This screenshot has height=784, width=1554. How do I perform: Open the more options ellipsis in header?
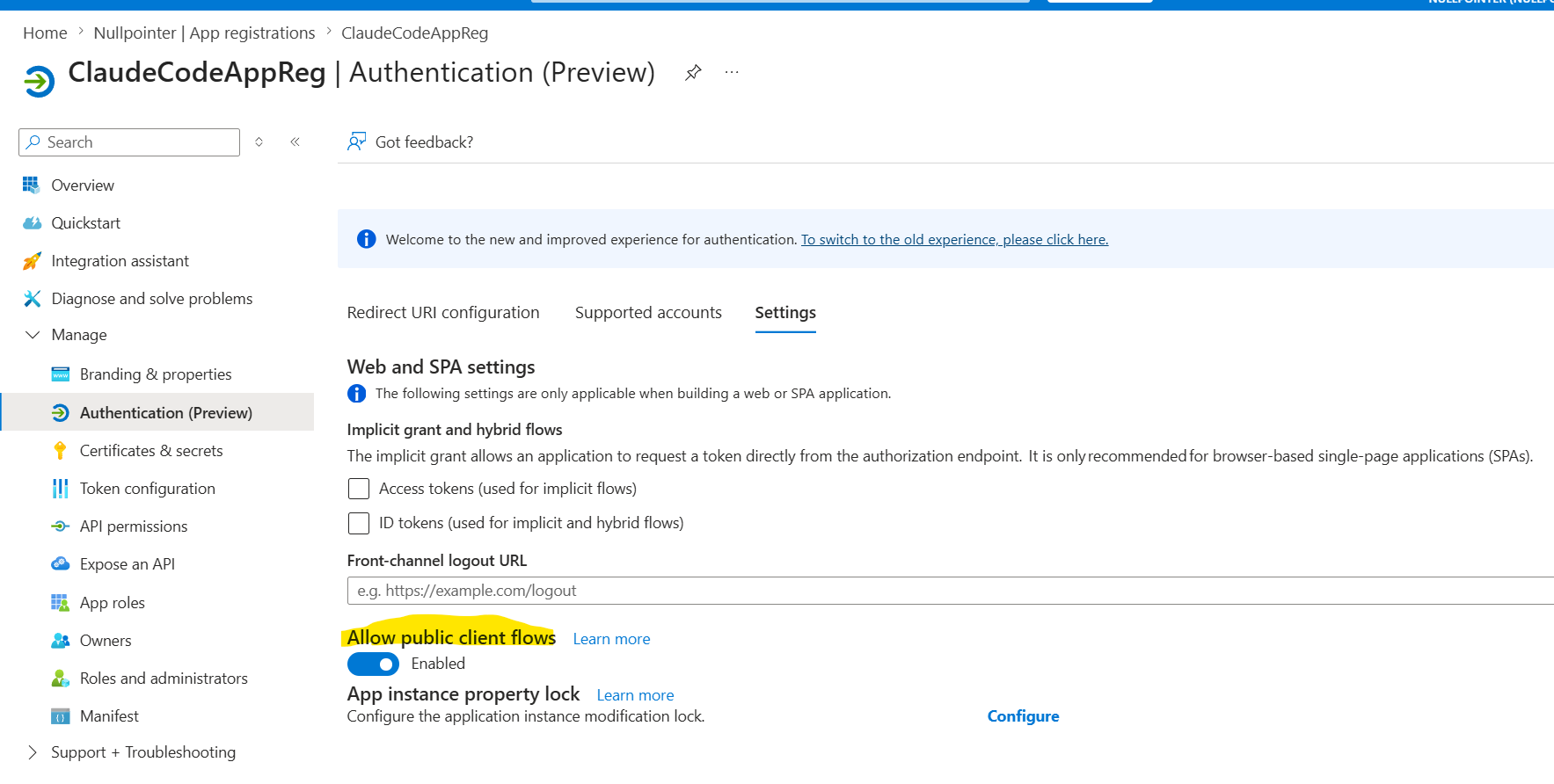732,72
